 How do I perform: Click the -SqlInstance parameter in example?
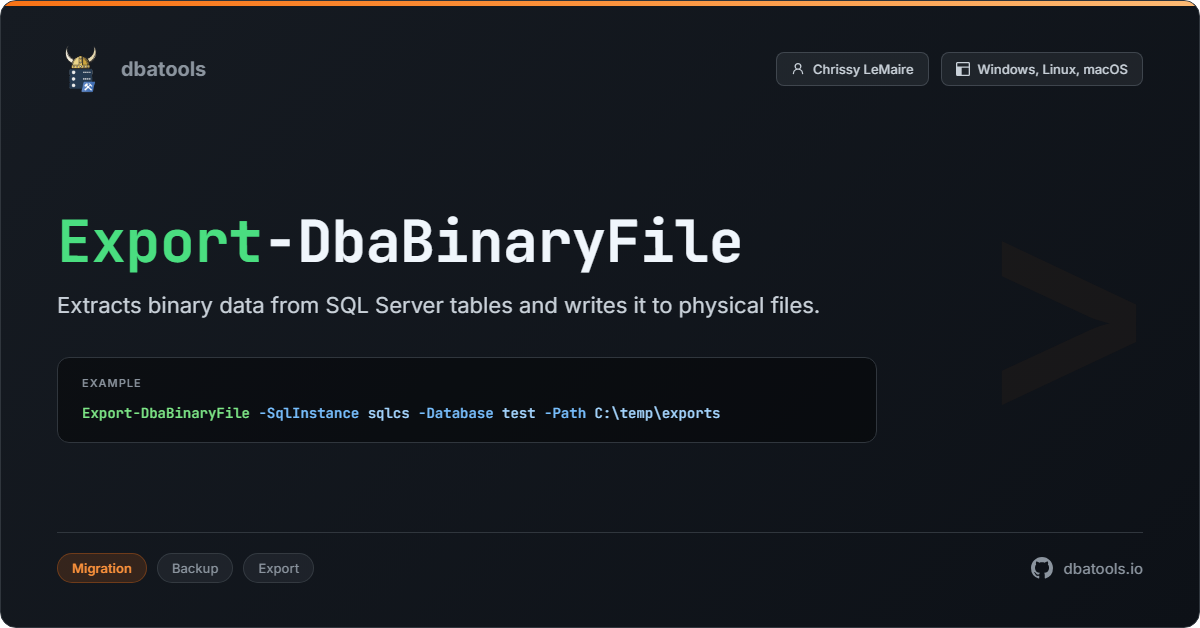309,413
